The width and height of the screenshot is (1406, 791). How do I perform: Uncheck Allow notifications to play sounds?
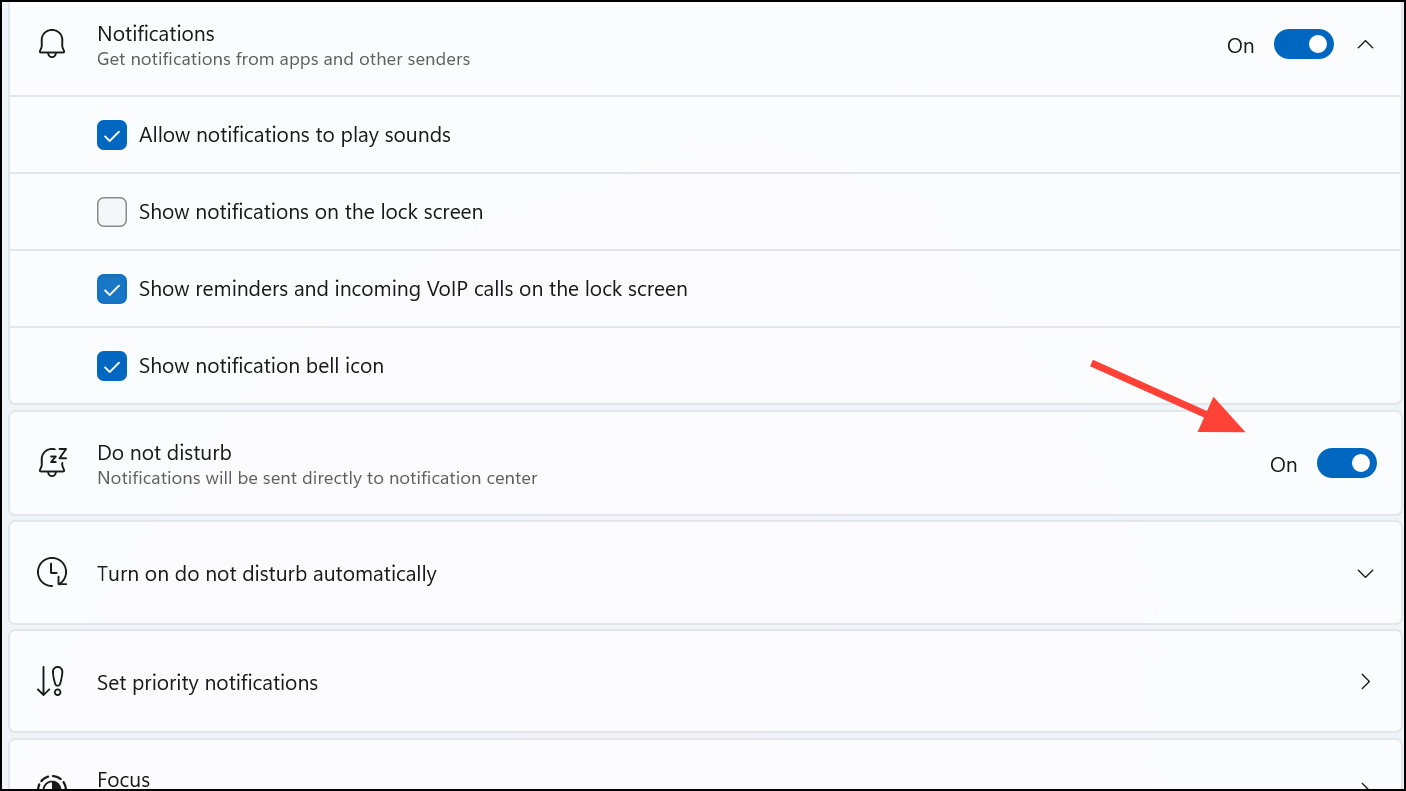coord(112,135)
